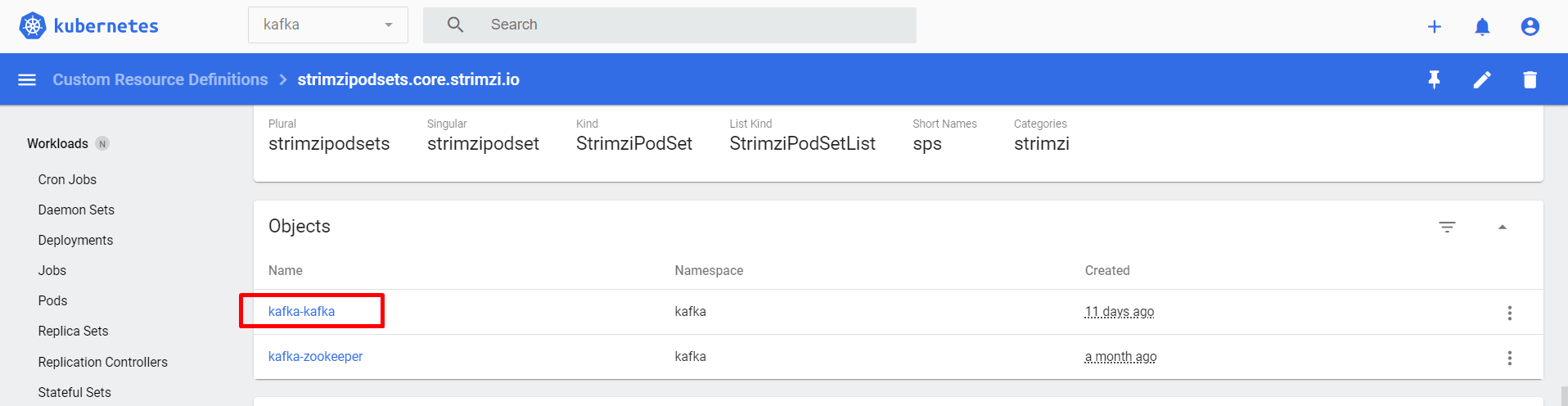Click '11 days ago' created time

(1120, 311)
